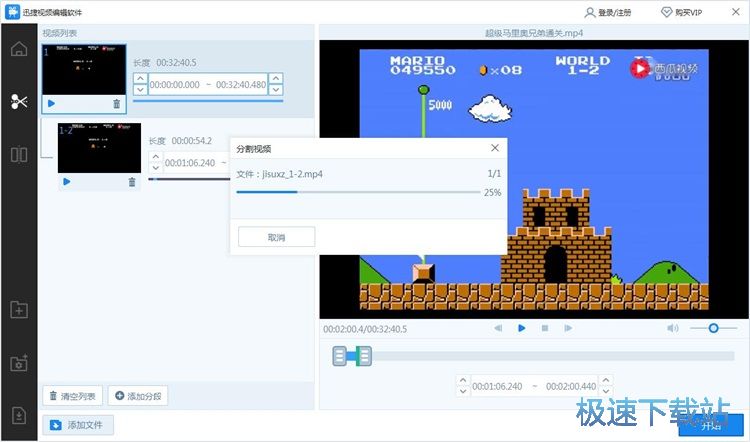This screenshot has width=750, height=442.
Task: Click length label 00:00:54.2 of segment
Action: tap(191, 141)
